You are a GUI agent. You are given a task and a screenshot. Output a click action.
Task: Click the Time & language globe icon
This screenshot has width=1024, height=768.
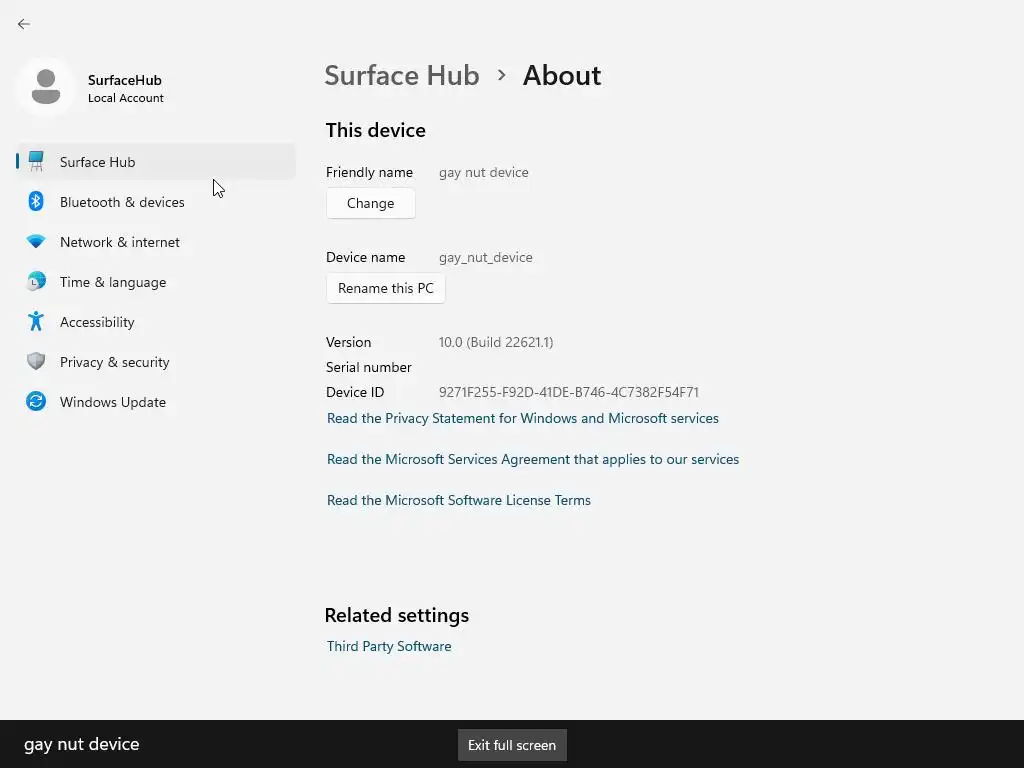tap(36, 282)
